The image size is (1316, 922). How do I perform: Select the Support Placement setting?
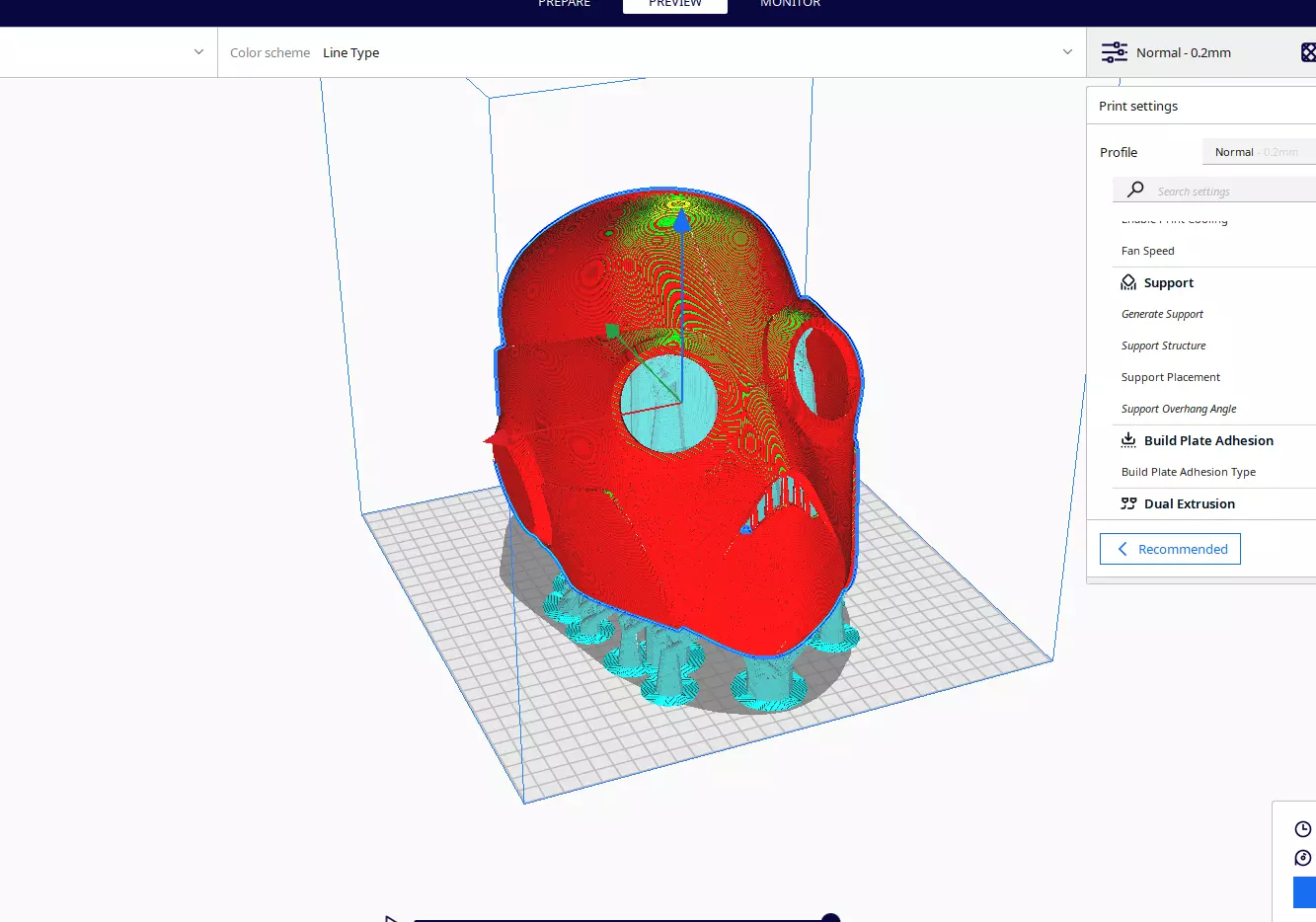[1170, 377]
